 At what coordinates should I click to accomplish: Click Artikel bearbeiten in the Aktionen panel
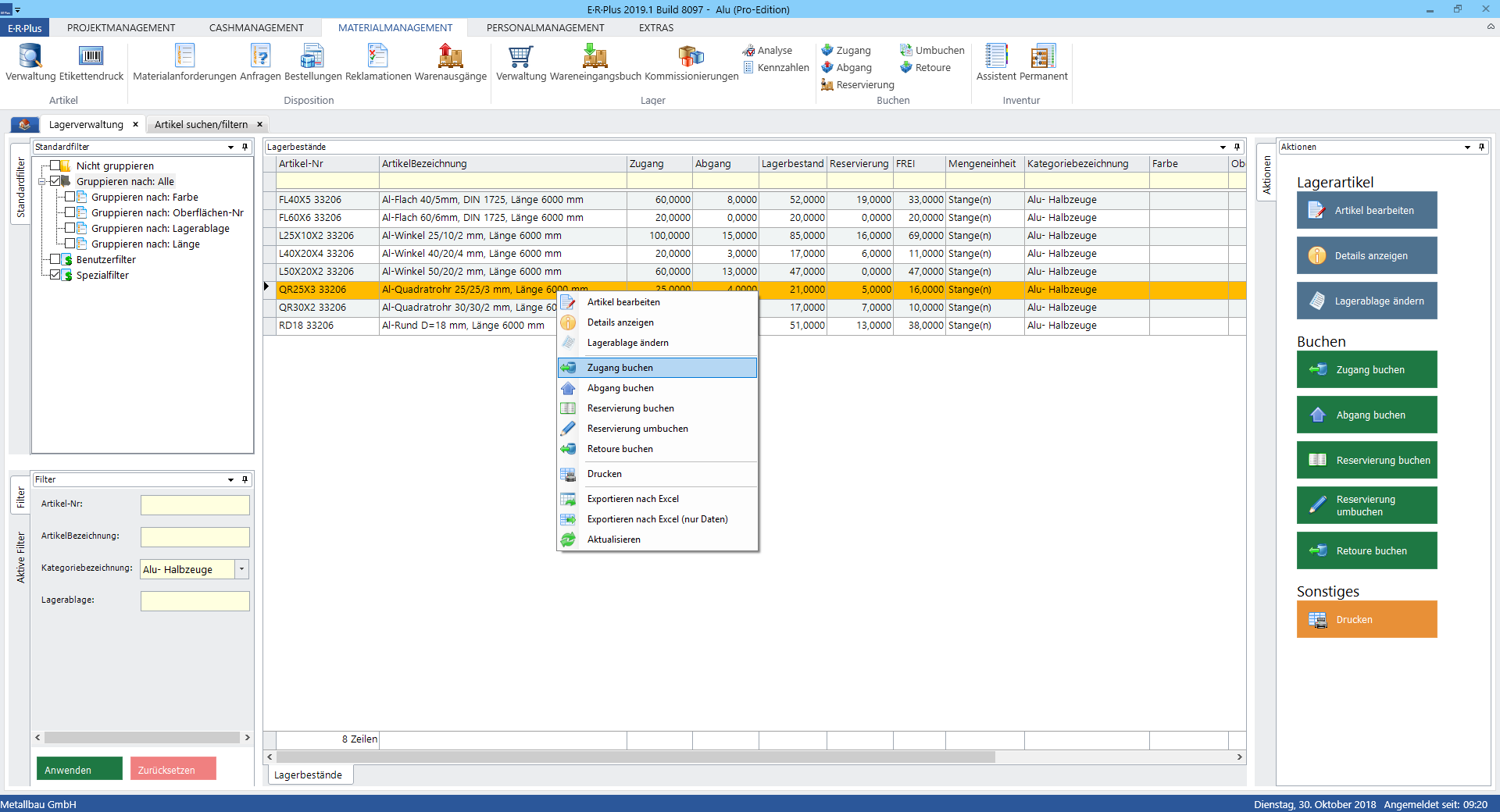[x=1366, y=210]
